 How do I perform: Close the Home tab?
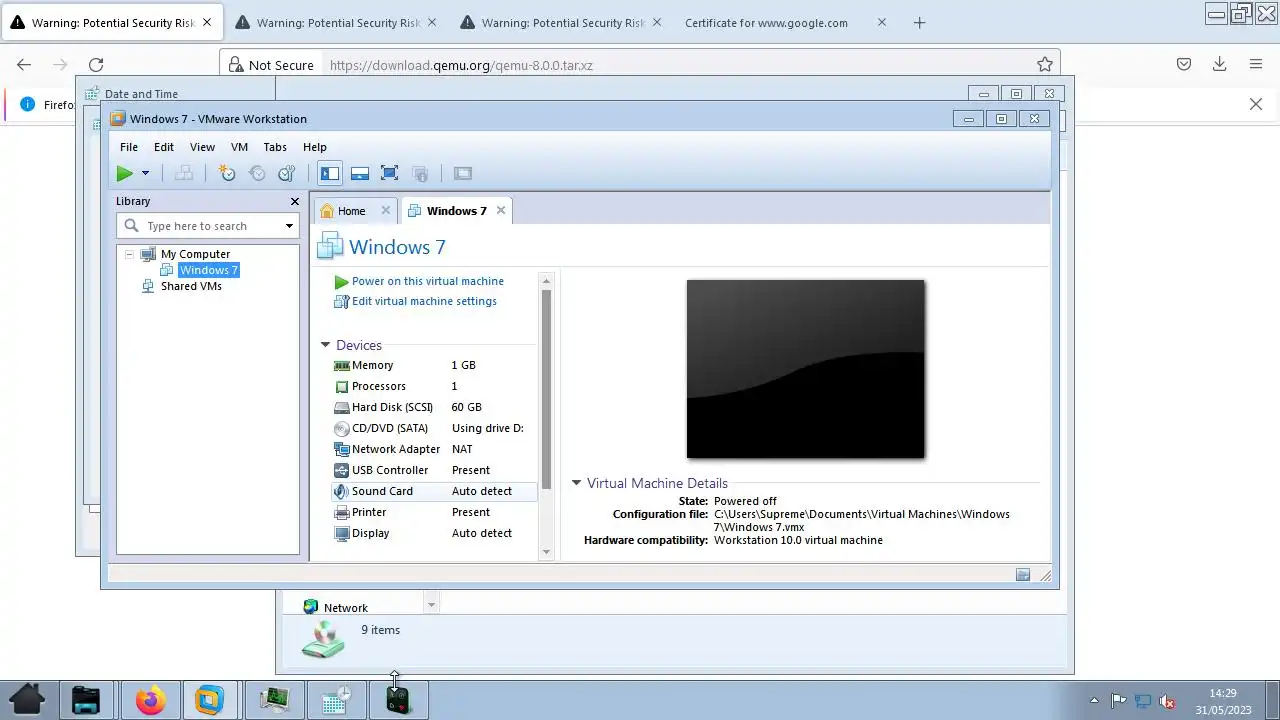386,211
